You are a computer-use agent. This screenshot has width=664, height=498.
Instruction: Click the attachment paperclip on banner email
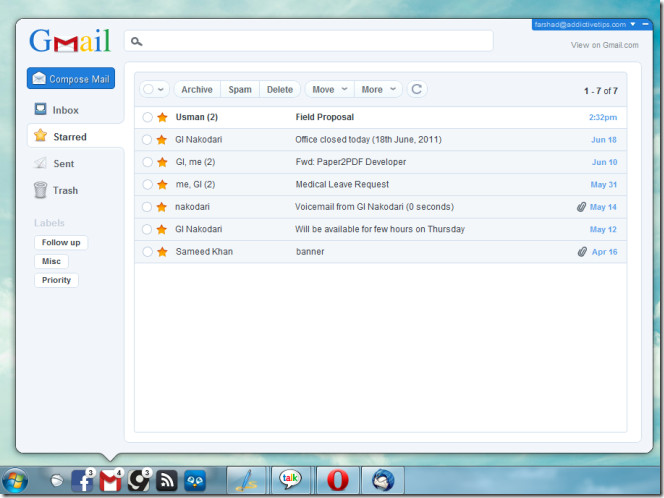(582, 252)
